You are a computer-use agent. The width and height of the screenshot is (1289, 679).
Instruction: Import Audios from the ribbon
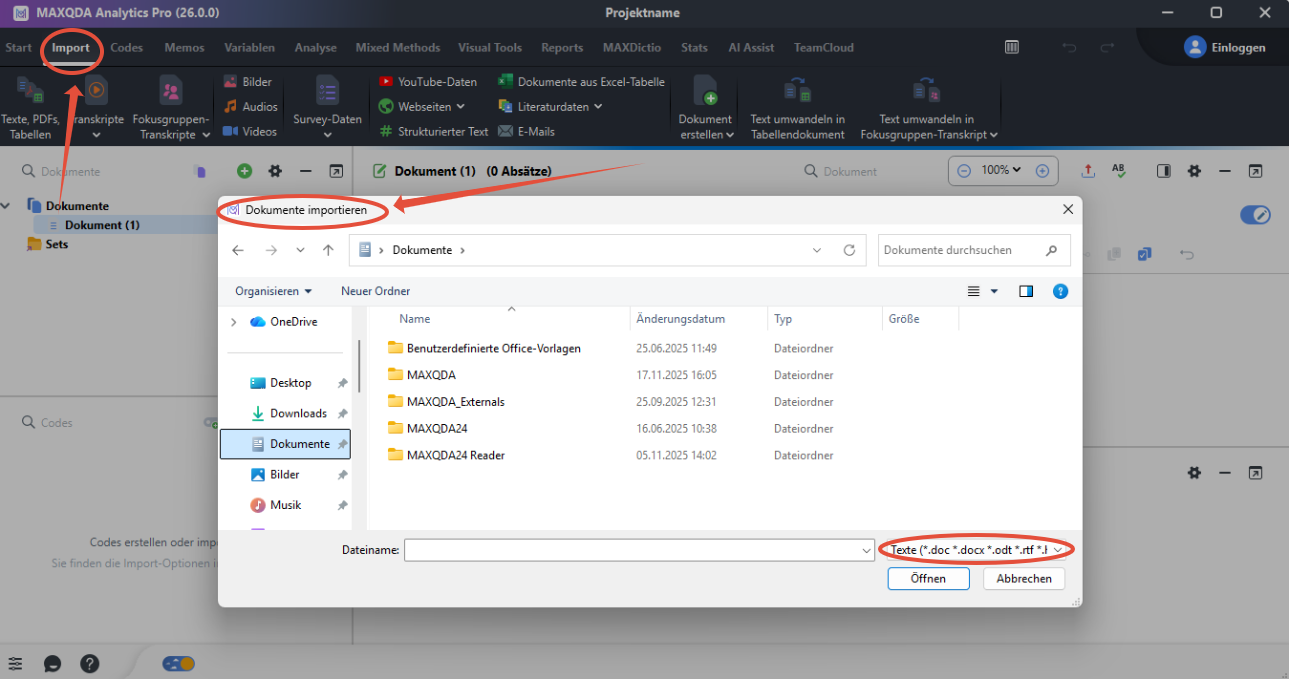(x=250, y=107)
